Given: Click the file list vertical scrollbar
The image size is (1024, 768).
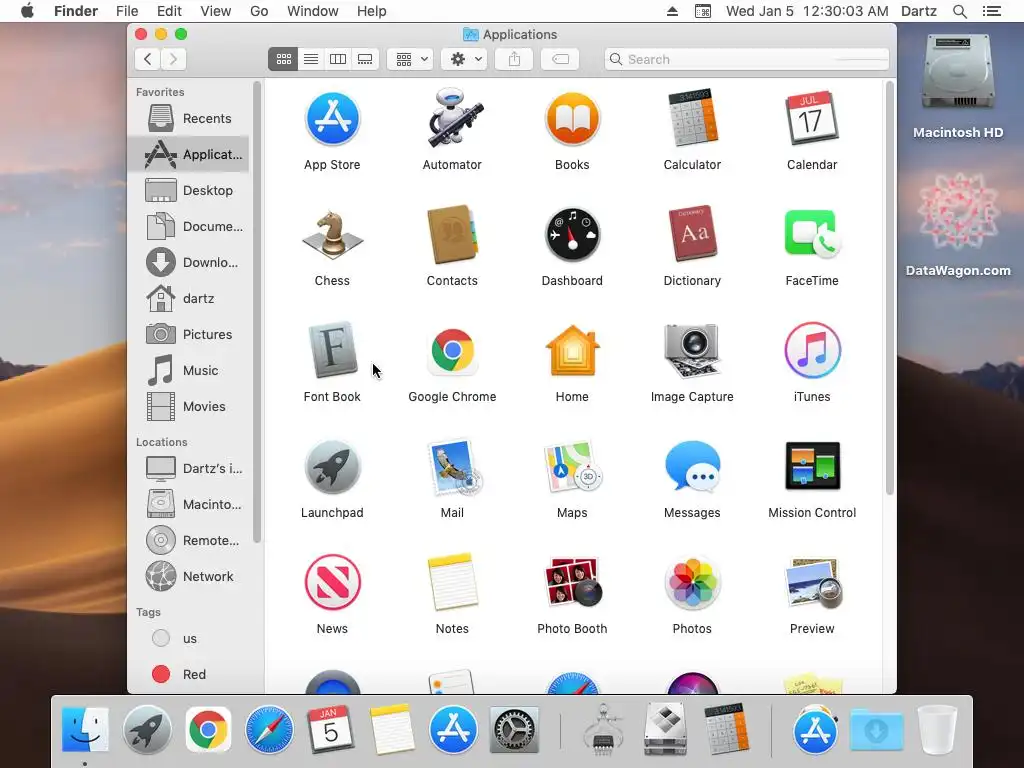Looking at the screenshot, I should pyautogui.click(x=889, y=287).
